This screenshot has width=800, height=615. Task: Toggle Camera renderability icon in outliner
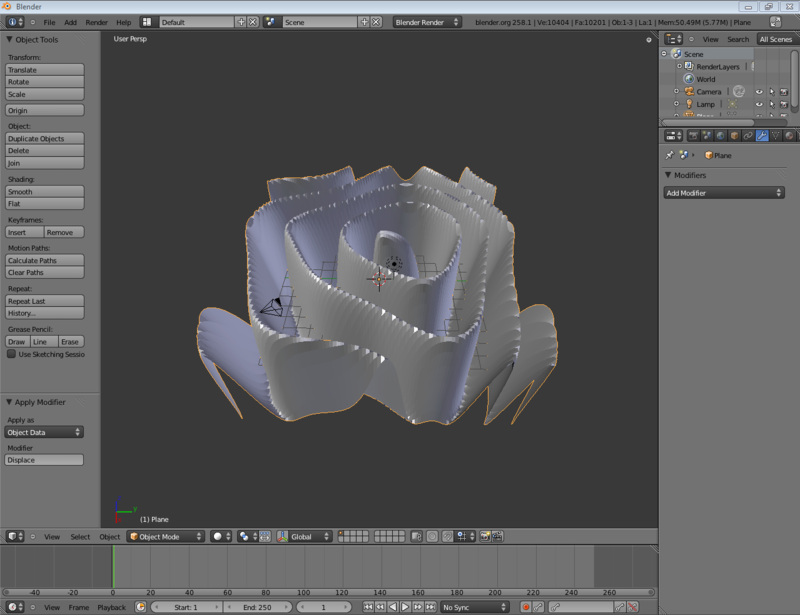[784, 92]
